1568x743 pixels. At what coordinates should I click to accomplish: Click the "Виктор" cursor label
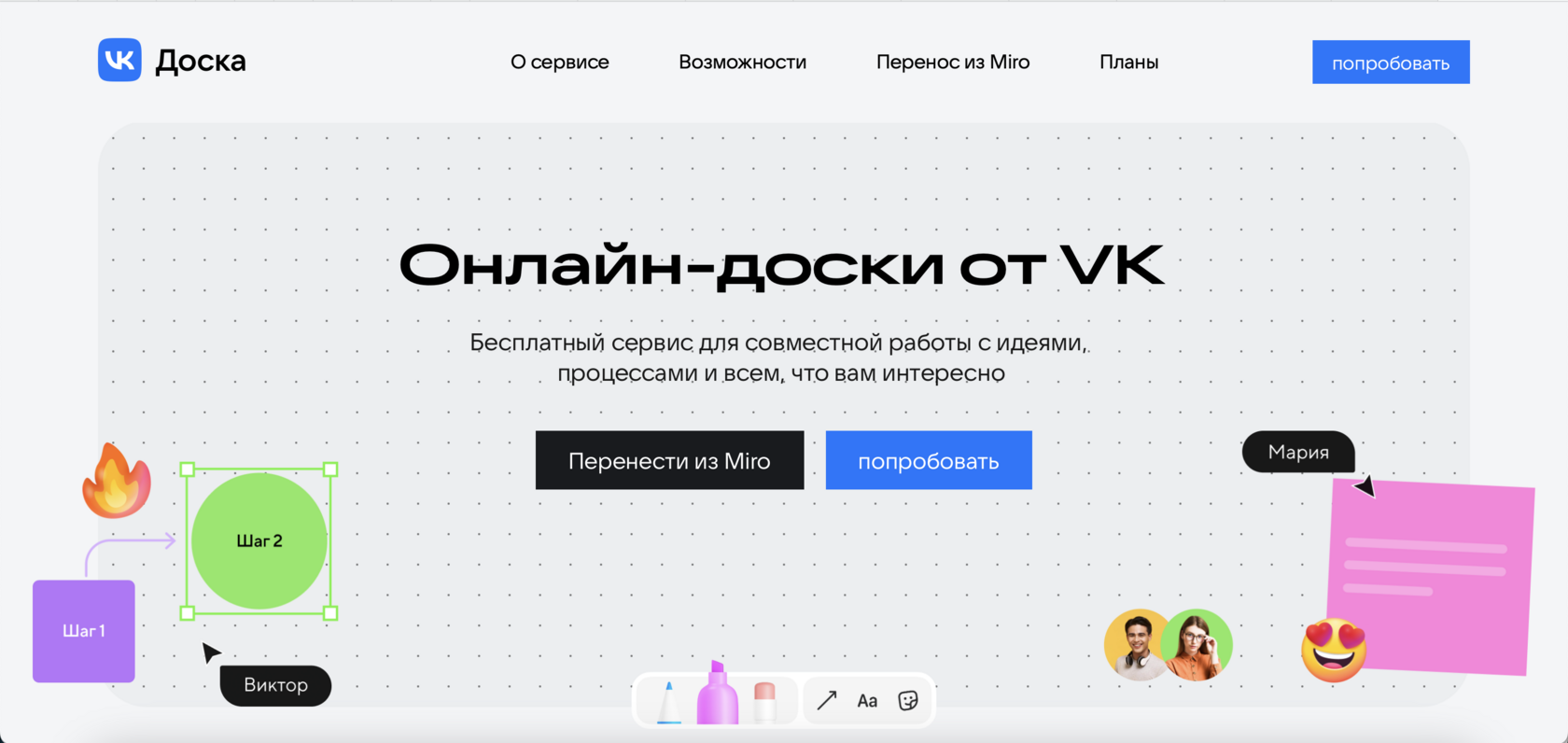[275, 685]
